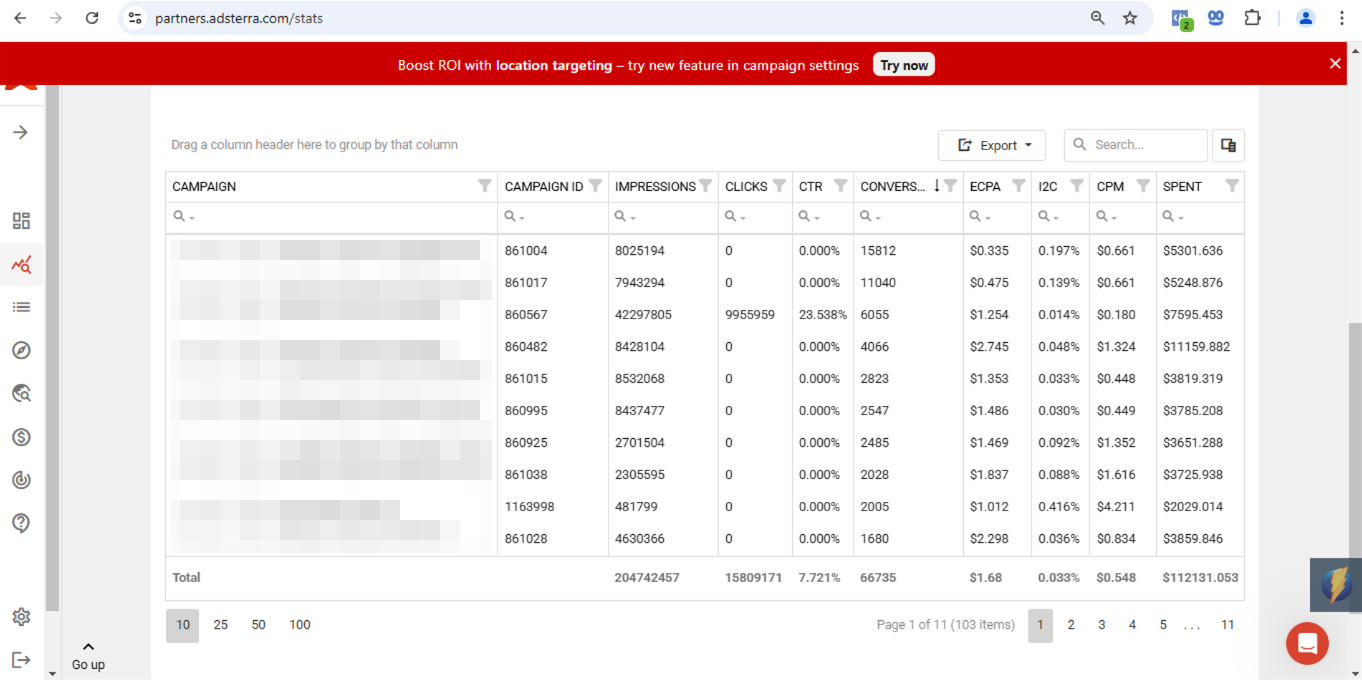Open the dashboard grid icon in sidebar
The width and height of the screenshot is (1362, 680).
coord(21,221)
